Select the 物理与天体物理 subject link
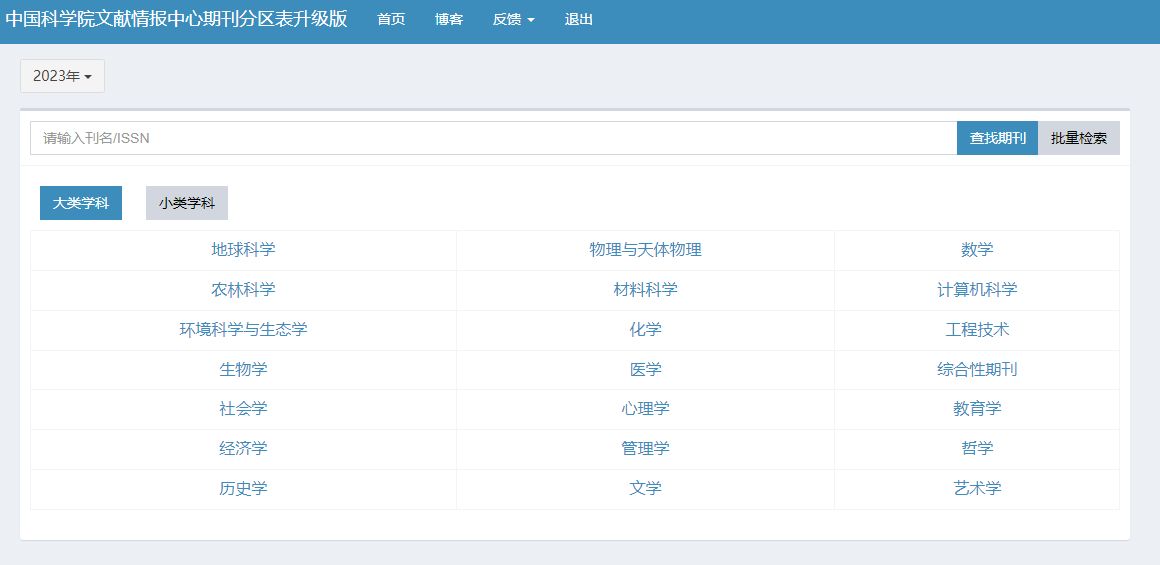This screenshot has height=565, width=1160. coord(645,250)
